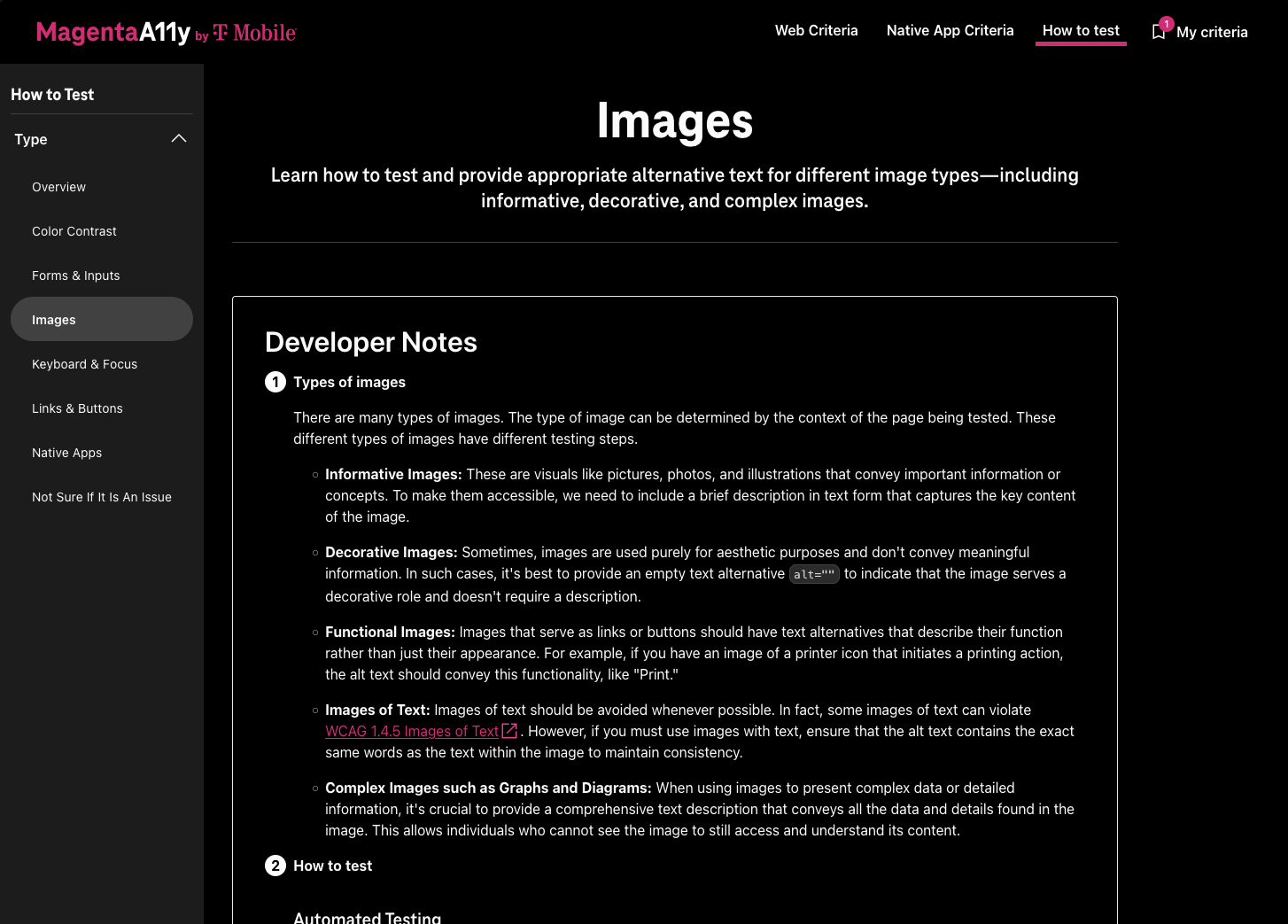Image resolution: width=1288 pixels, height=924 pixels.
Task: Open Forms & Inputs sidebar page
Action: click(x=102, y=276)
